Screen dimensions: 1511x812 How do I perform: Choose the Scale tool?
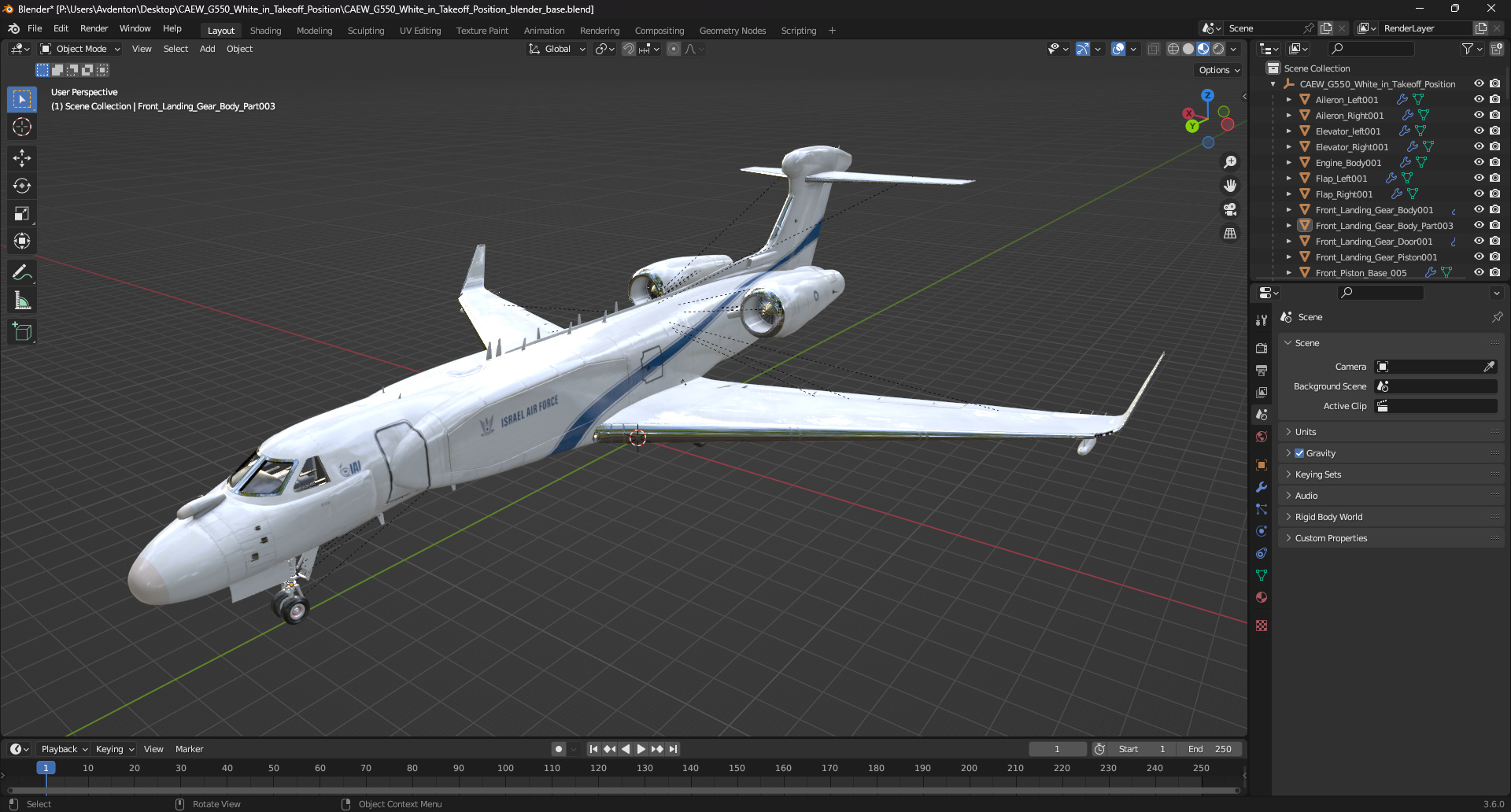tap(22, 213)
